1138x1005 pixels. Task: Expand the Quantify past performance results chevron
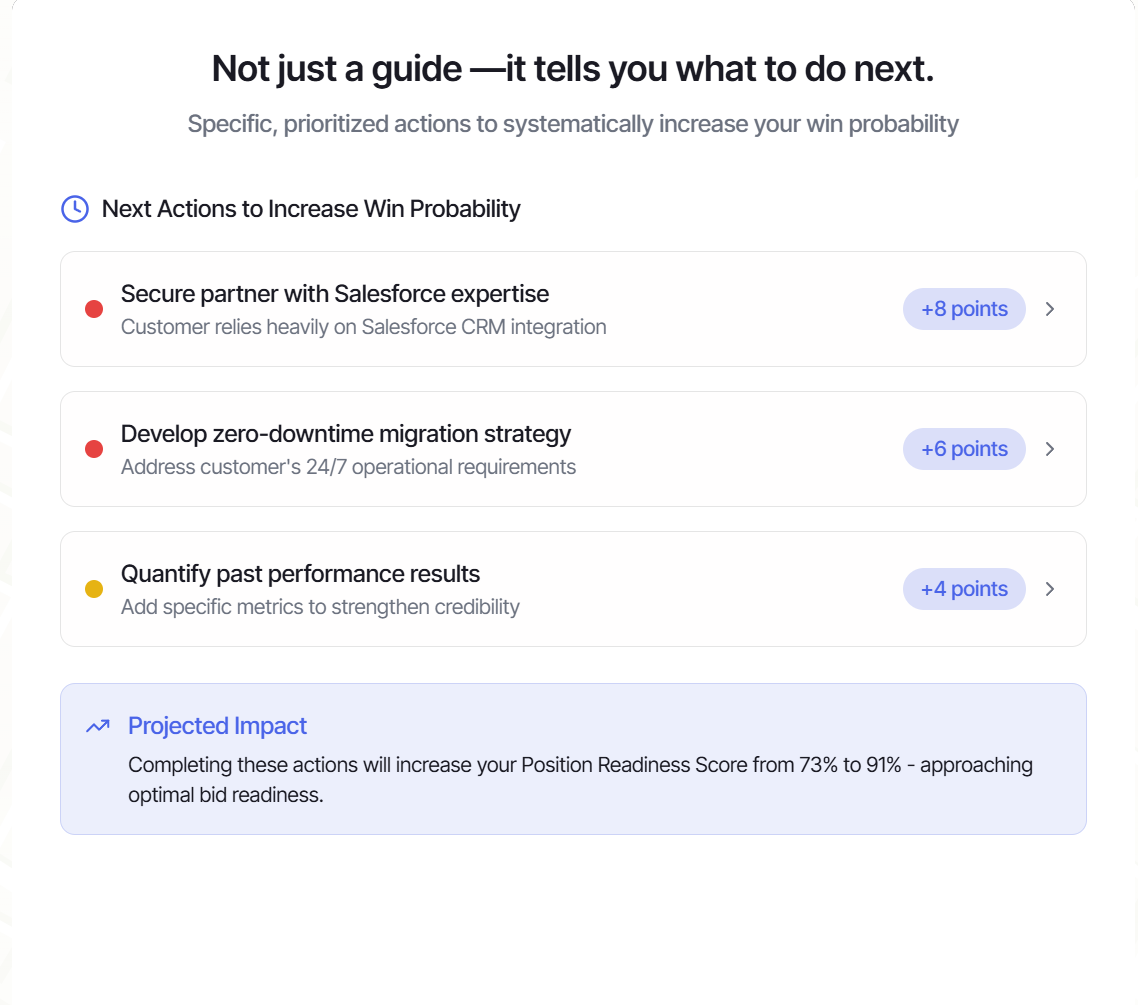[x=1049, y=589]
